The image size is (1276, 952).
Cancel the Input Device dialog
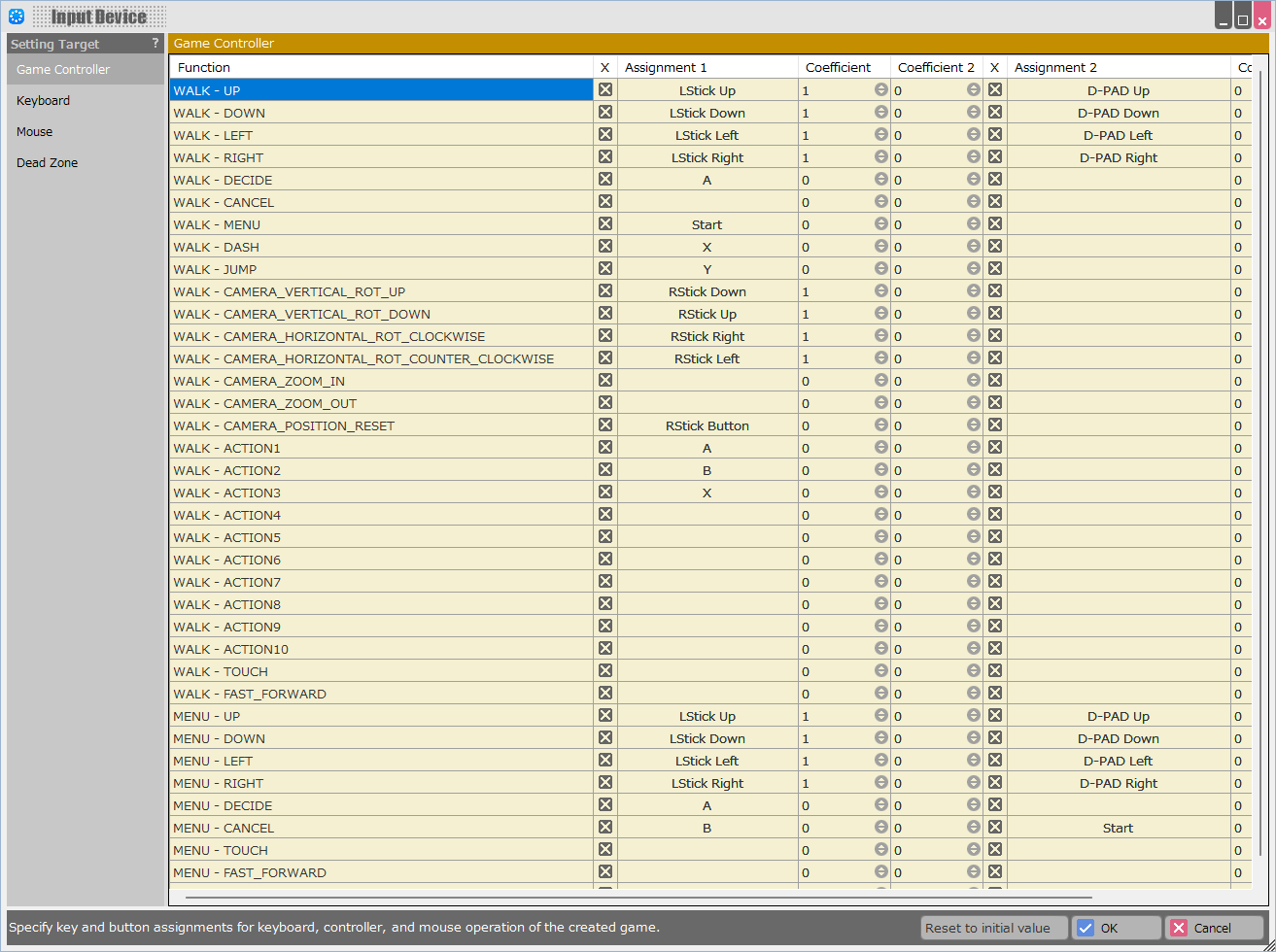coord(1214,928)
